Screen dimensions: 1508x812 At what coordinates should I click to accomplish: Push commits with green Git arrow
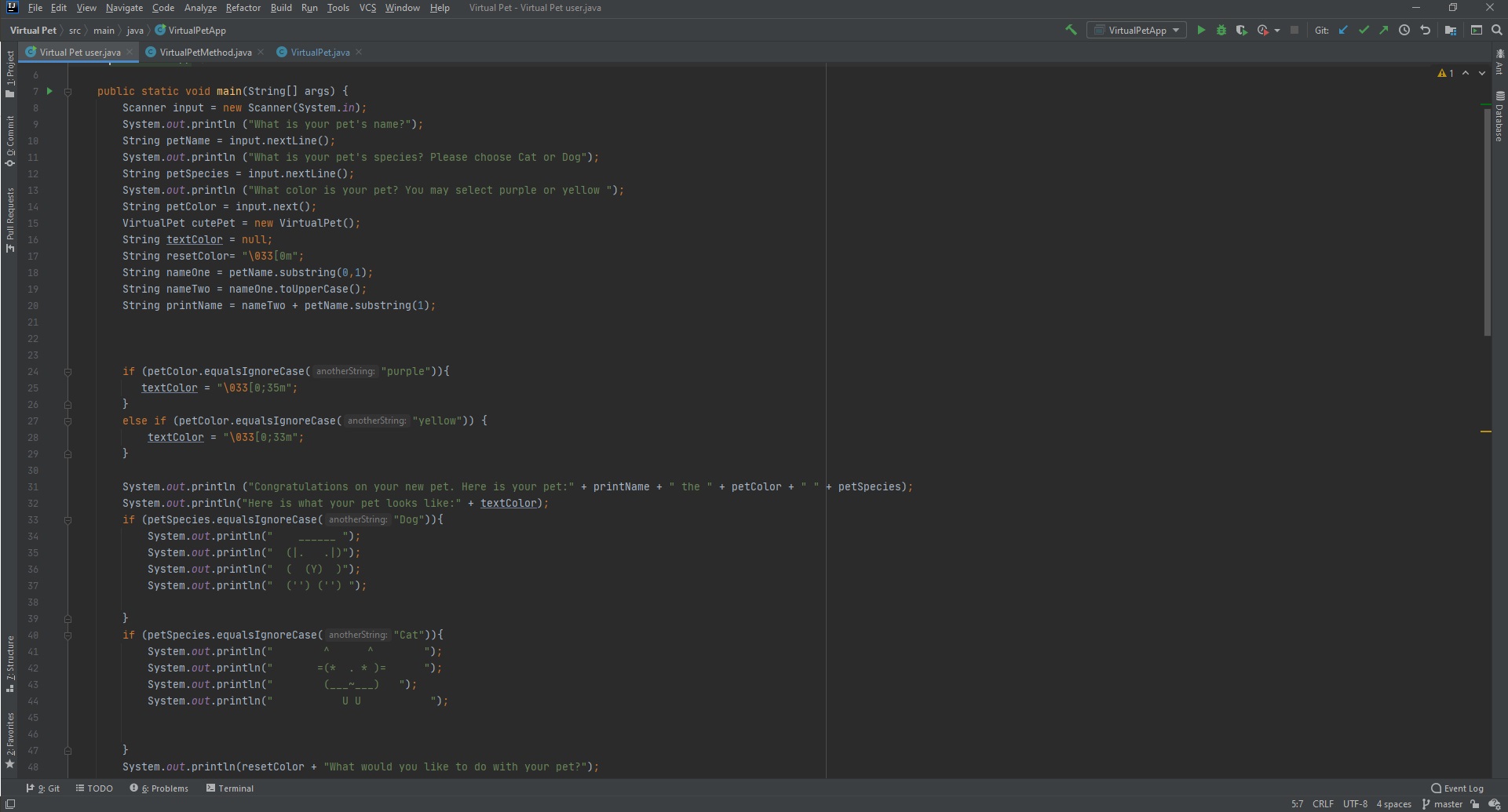(x=1383, y=30)
